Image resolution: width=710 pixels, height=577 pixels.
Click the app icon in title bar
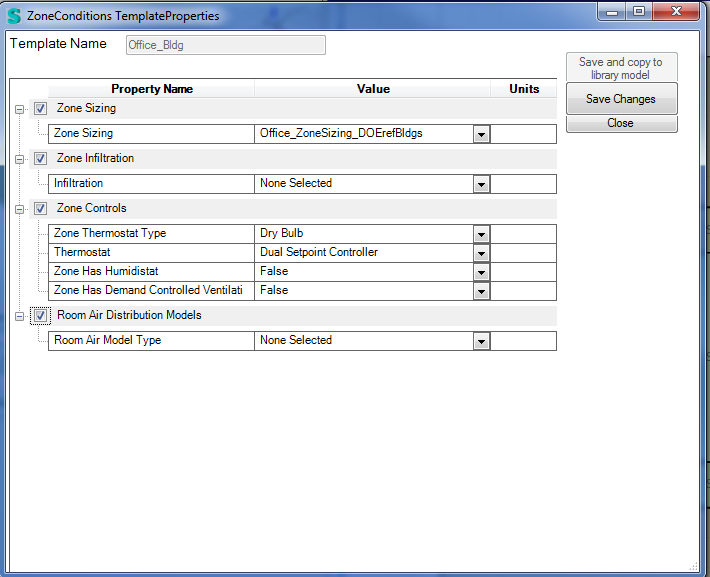click(14, 16)
